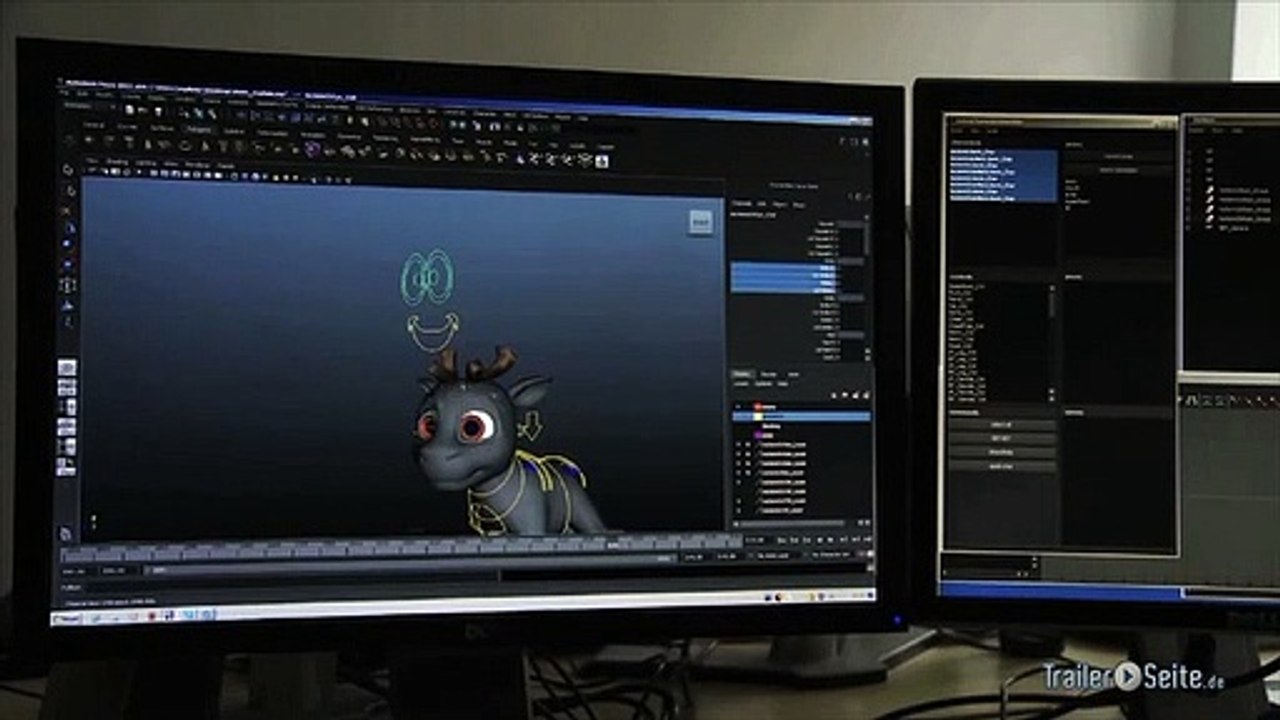Activate the Universal Manipulator tool
1280x720 pixels.
coord(68,285)
